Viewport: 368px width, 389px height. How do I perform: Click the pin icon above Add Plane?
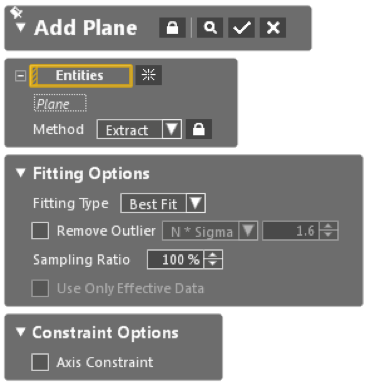pos(16,13)
